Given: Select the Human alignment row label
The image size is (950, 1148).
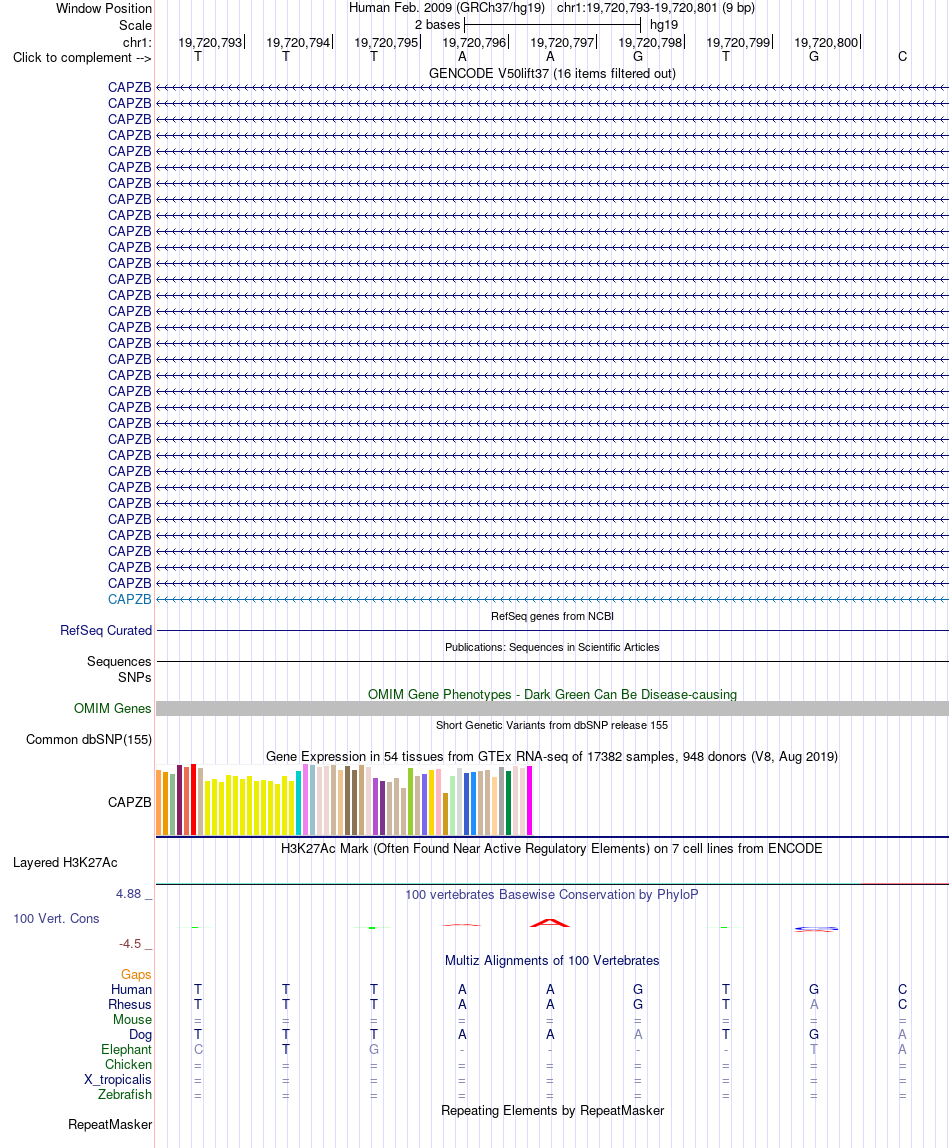Looking at the screenshot, I should (x=131, y=989).
